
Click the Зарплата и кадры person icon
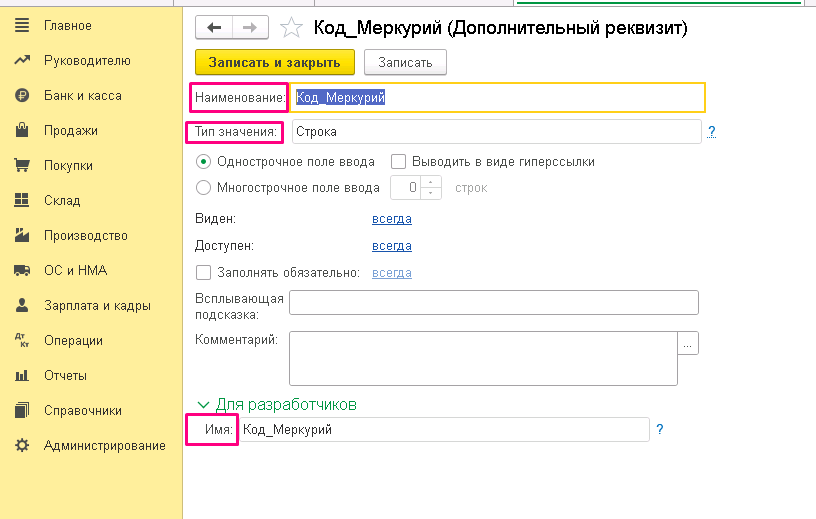point(22,305)
